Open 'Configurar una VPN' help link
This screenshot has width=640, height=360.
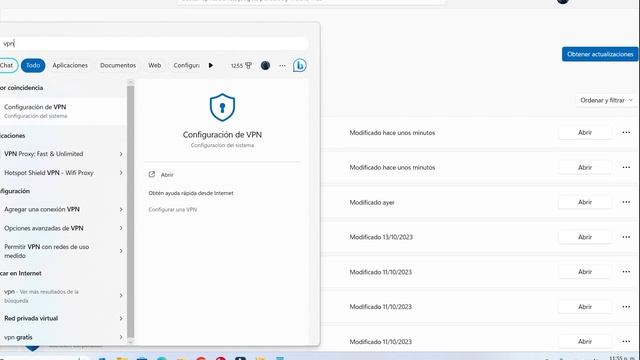click(173, 209)
